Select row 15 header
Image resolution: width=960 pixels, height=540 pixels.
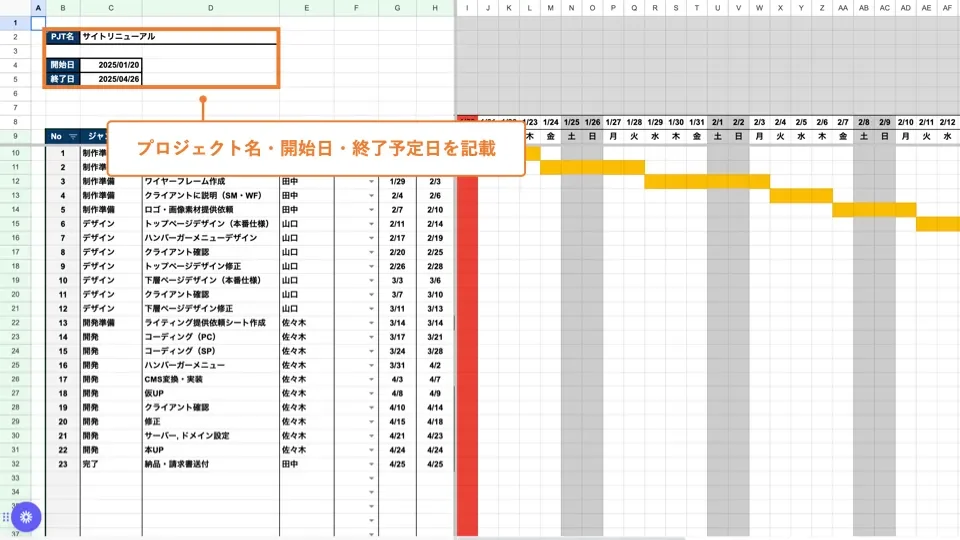click(x=16, y=224)
